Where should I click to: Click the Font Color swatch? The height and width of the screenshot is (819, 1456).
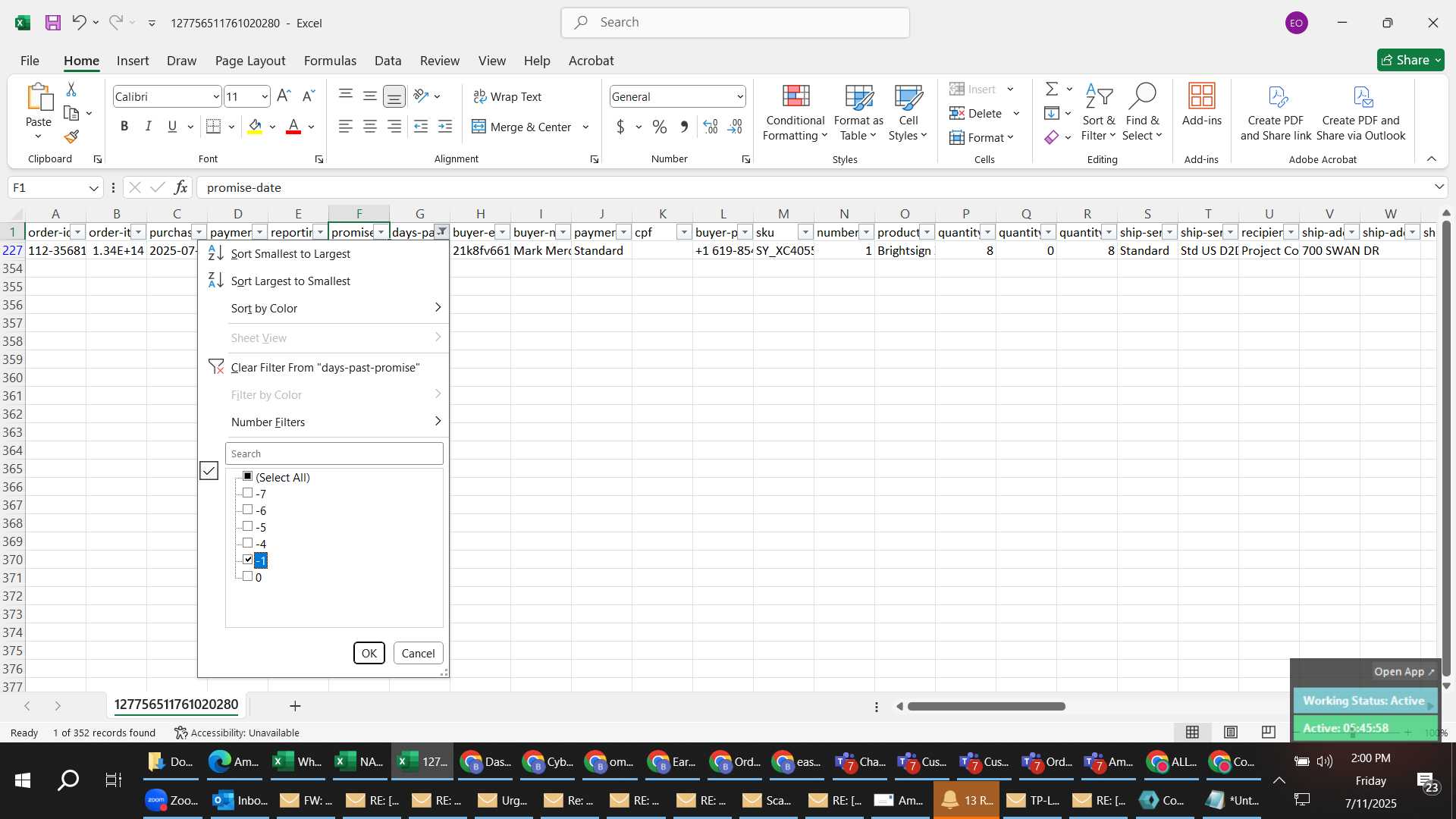pyautogui.click(x=293, y=127)
